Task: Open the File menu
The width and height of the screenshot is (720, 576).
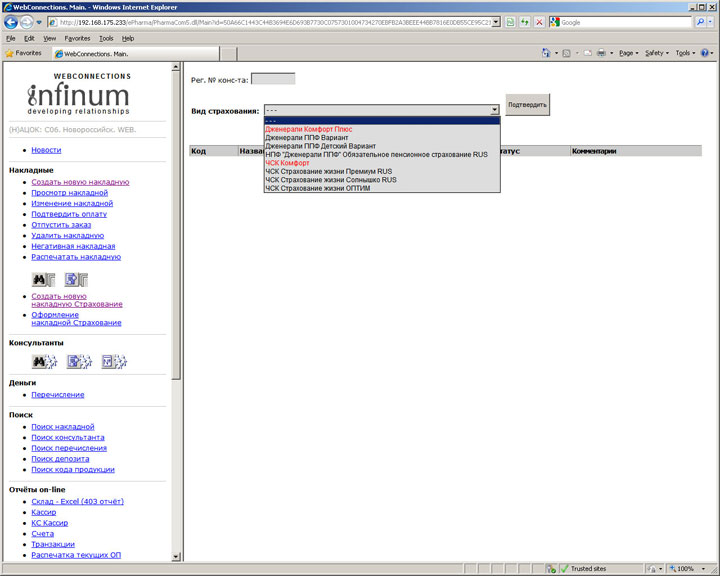Action: (x=11, y=39)
